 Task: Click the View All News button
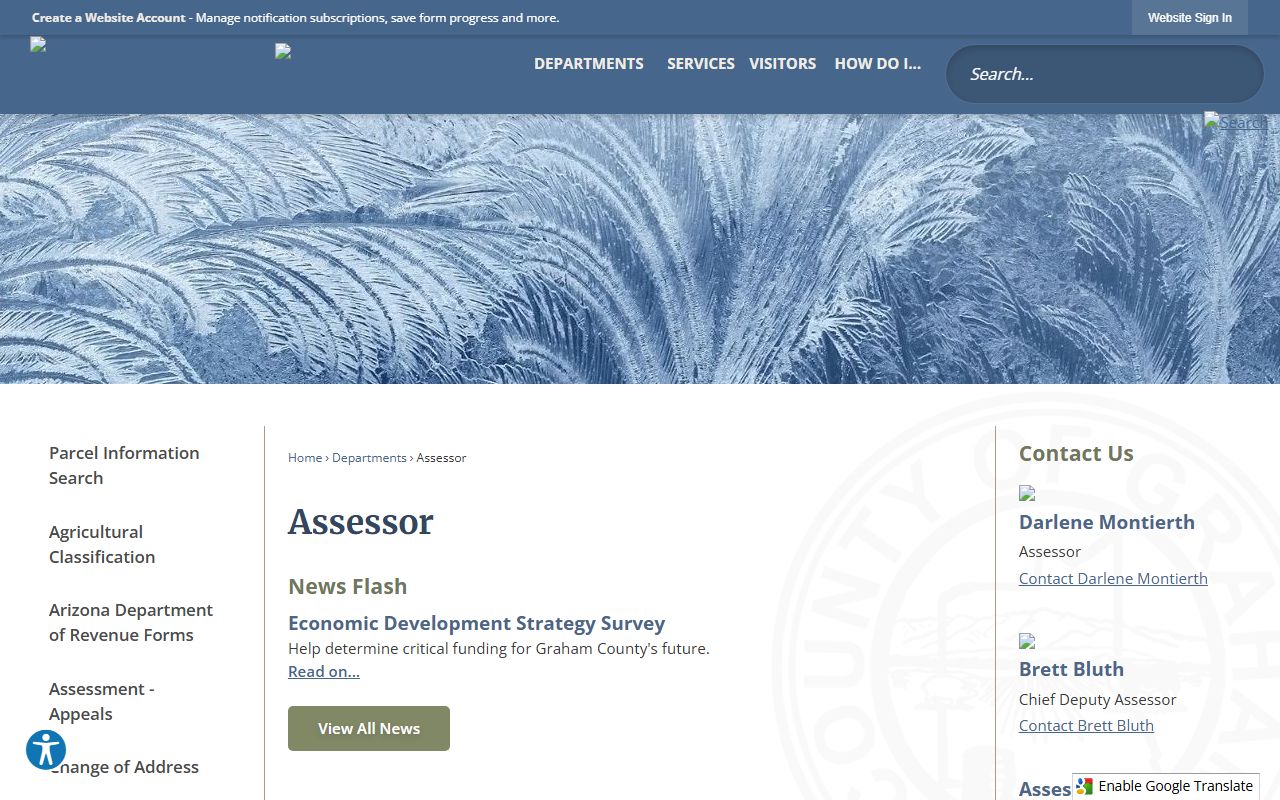tap(369, 728)
